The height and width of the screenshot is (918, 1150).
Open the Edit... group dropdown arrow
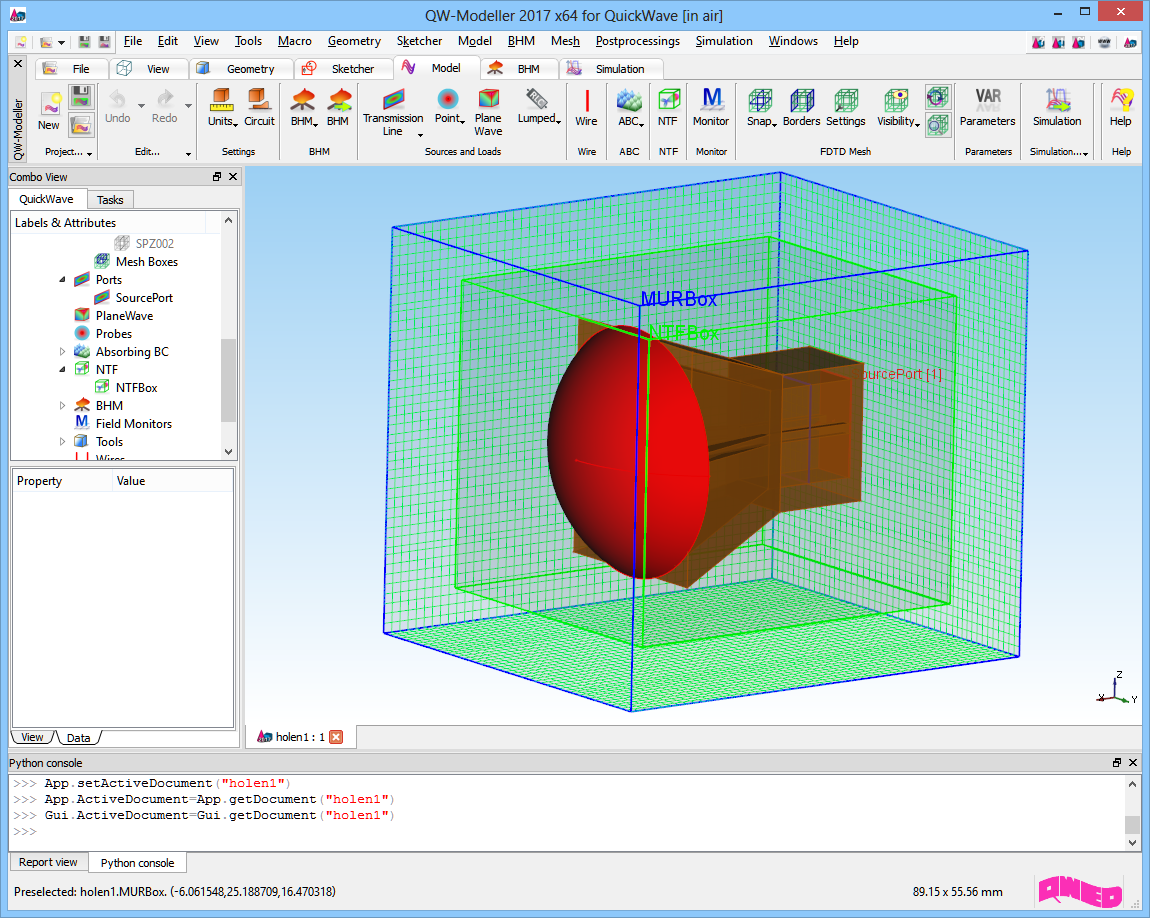tap(188, 153)
